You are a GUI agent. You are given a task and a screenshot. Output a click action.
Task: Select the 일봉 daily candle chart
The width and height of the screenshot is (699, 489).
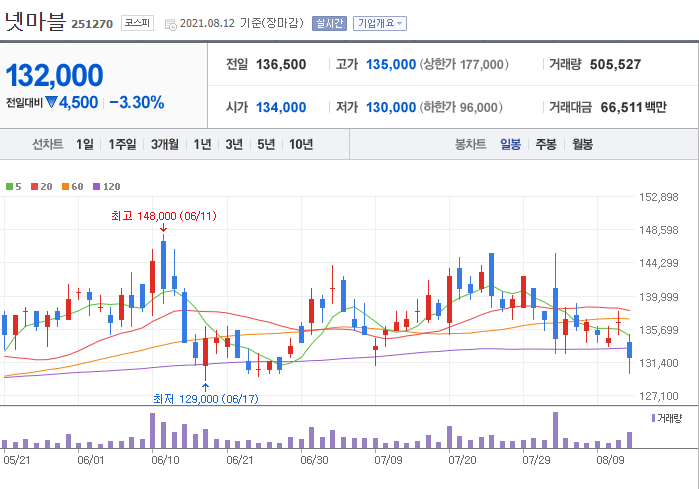click(x=510, y=144)
